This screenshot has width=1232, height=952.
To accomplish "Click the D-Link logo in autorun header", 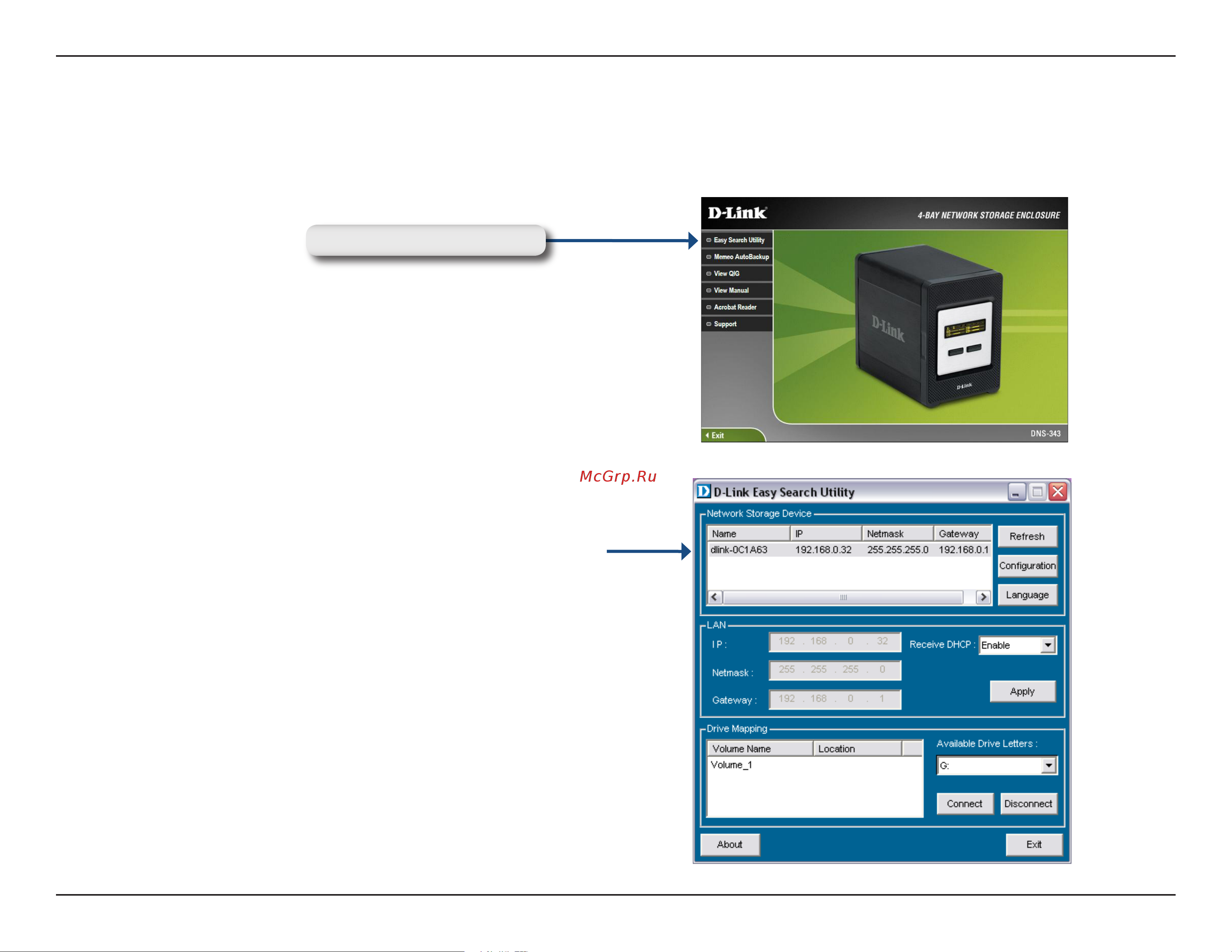I will click(x=737, y=213).
